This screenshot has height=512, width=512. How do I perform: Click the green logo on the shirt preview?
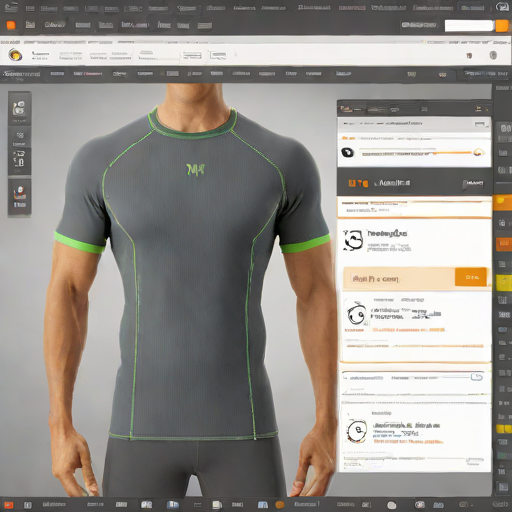tap(196, 170)
